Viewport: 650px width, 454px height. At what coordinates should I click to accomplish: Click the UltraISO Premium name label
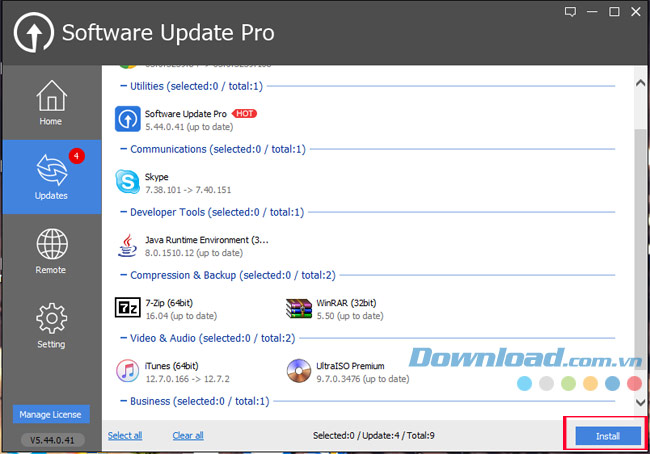[x=350, y=366]
